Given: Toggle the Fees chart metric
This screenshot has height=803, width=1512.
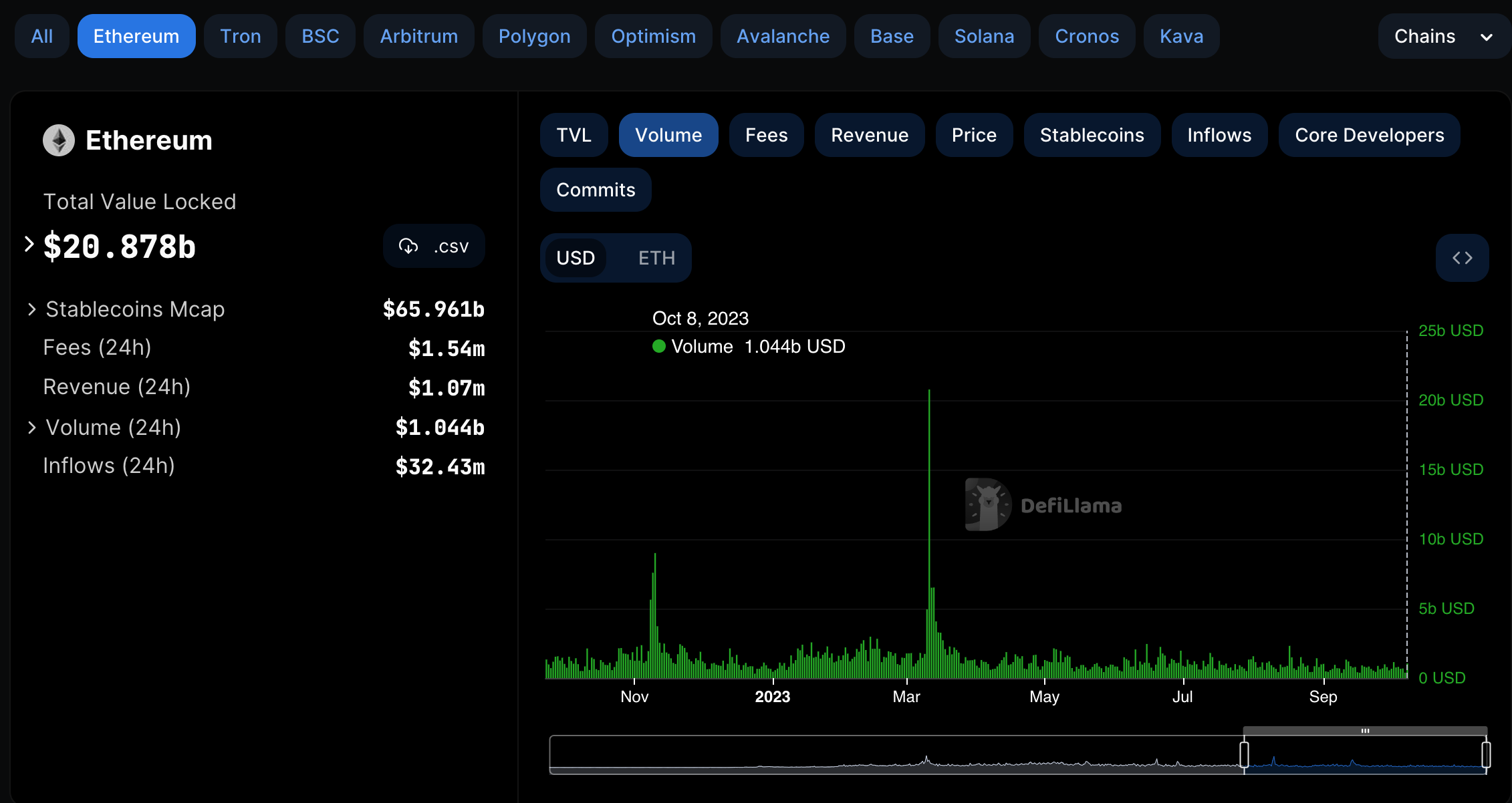Looking at the screenshot, I should [766, 135].
